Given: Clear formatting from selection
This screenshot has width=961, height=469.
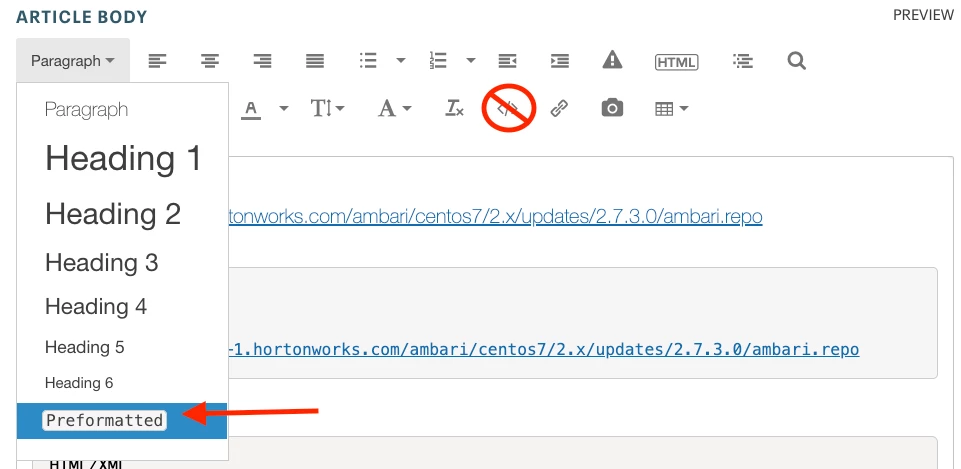Looking at the screenshot, I should 454,109.
